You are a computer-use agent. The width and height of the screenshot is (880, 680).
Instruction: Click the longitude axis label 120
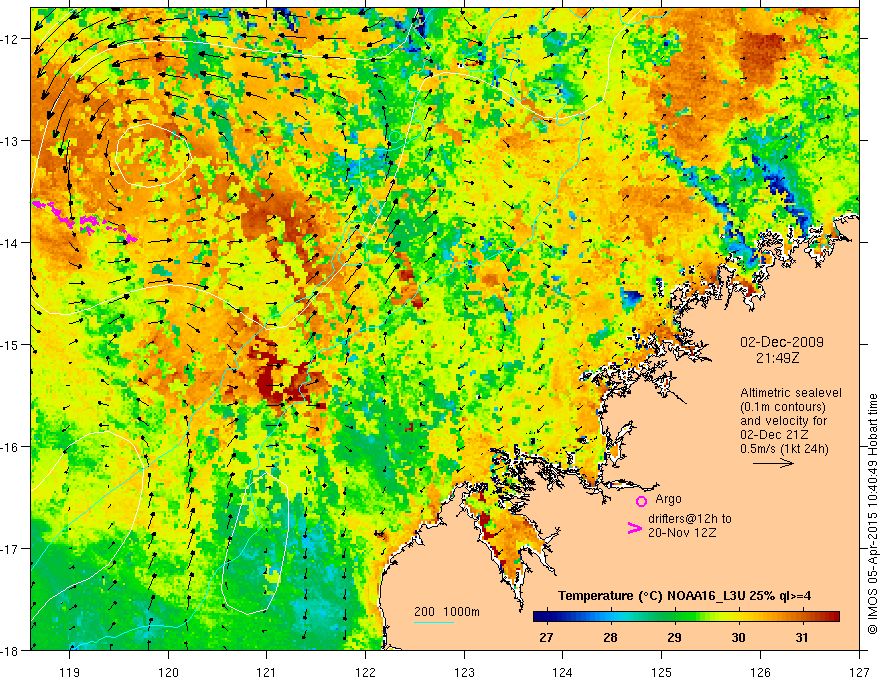pos(168,673)
